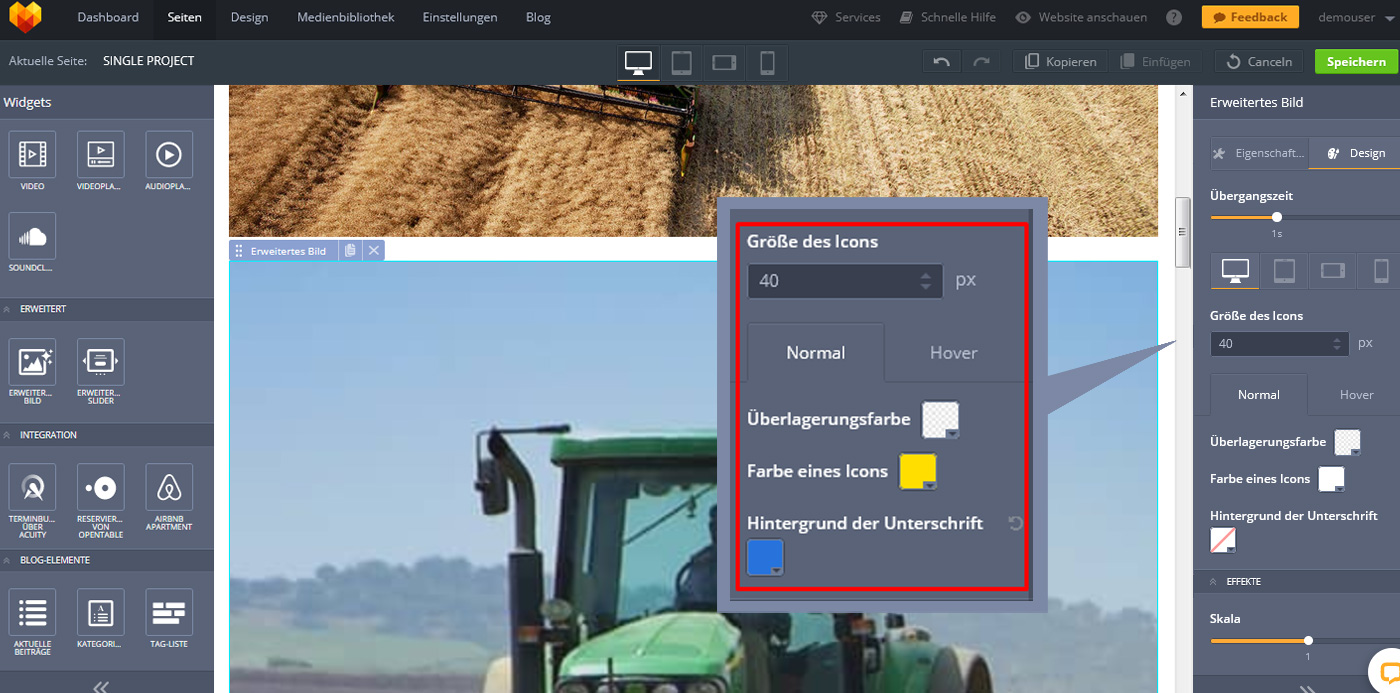1400x693 pixels.
Task: Collapse the Erweitert widgets section
Action: click(9, 310)
